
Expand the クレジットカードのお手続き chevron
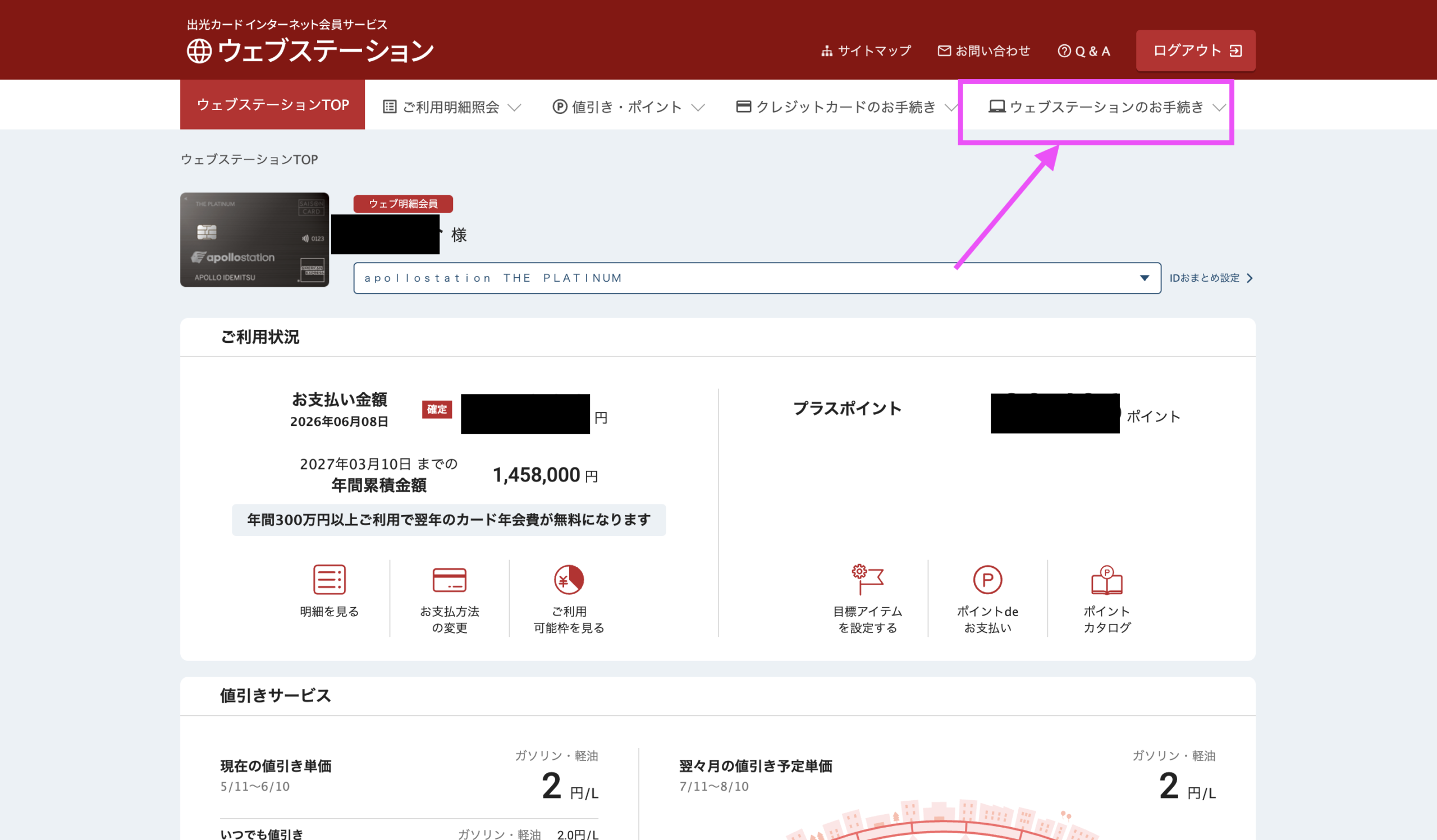pyautogui.click(x=951, y=107)
